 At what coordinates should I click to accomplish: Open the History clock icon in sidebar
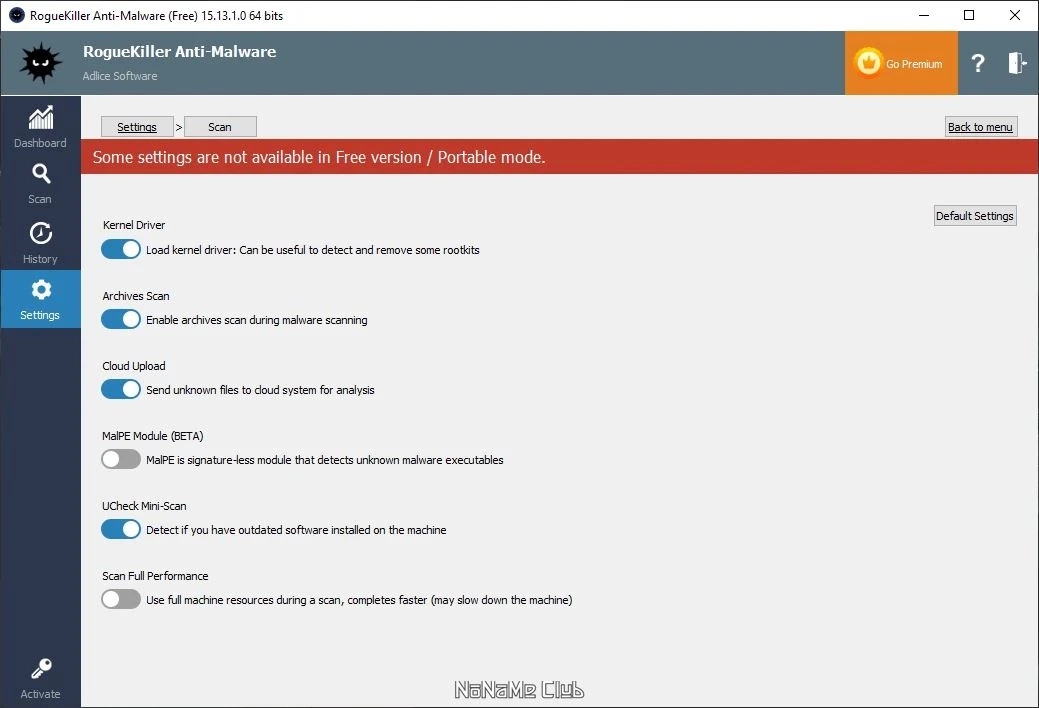point(40,233)
